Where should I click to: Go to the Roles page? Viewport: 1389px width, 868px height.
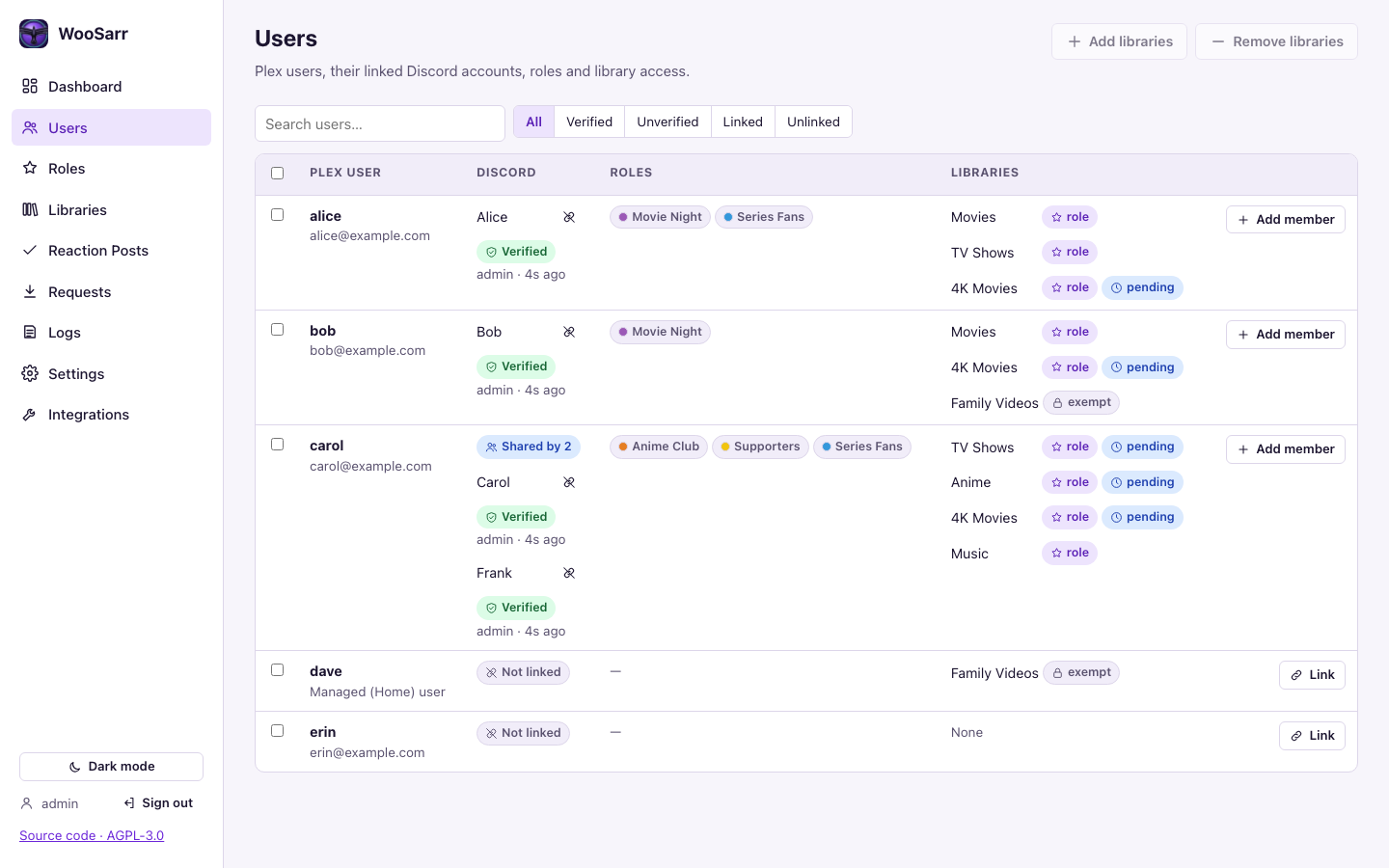click(111, 169)
